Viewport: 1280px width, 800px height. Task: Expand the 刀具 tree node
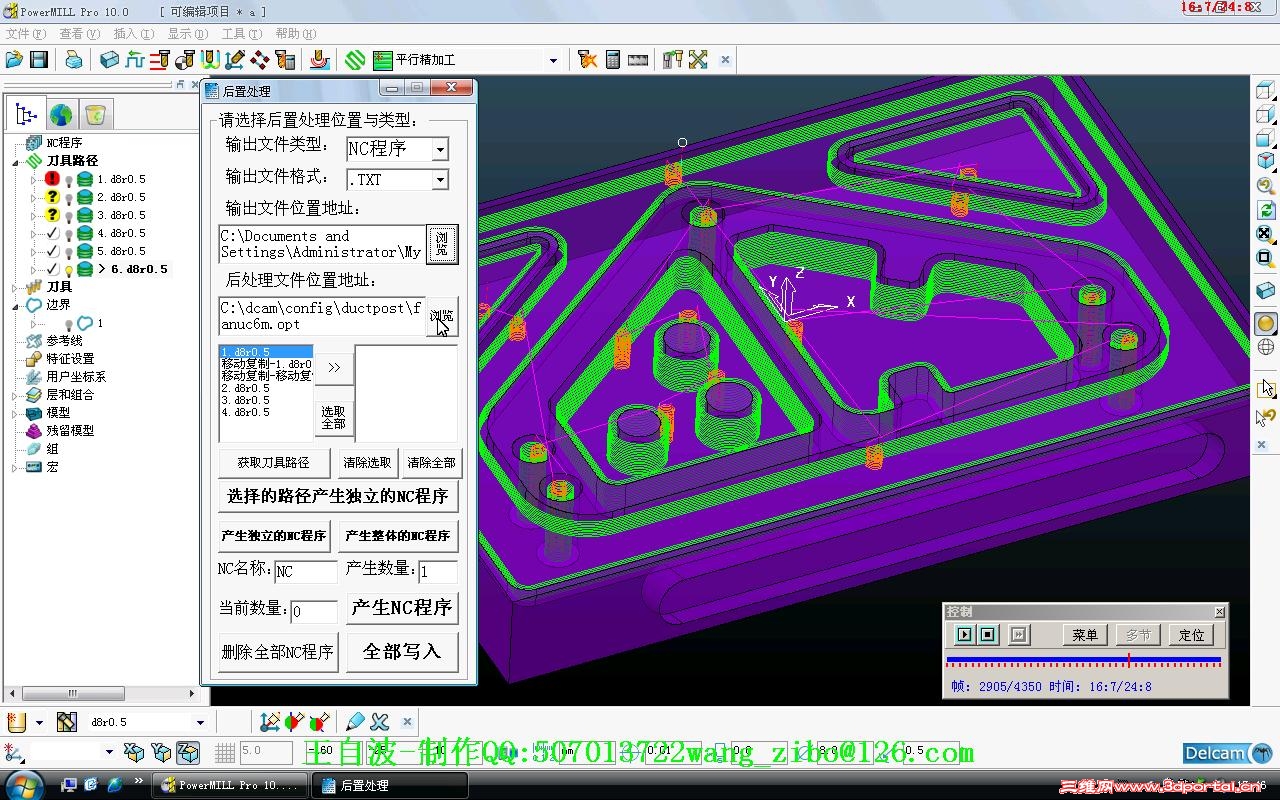click(x=15, y=287)
